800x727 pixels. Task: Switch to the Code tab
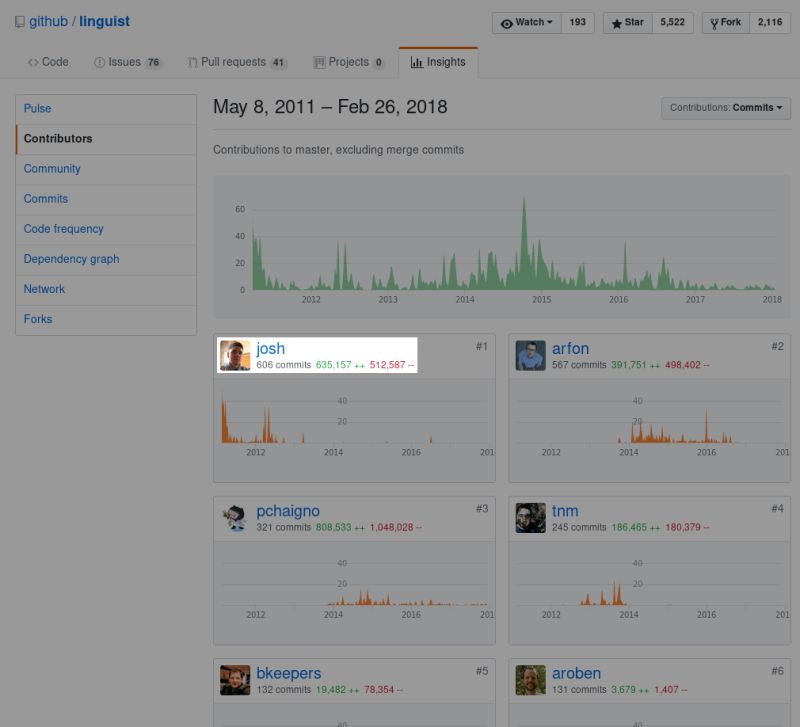pyautogui.click(x=48, y=62)
